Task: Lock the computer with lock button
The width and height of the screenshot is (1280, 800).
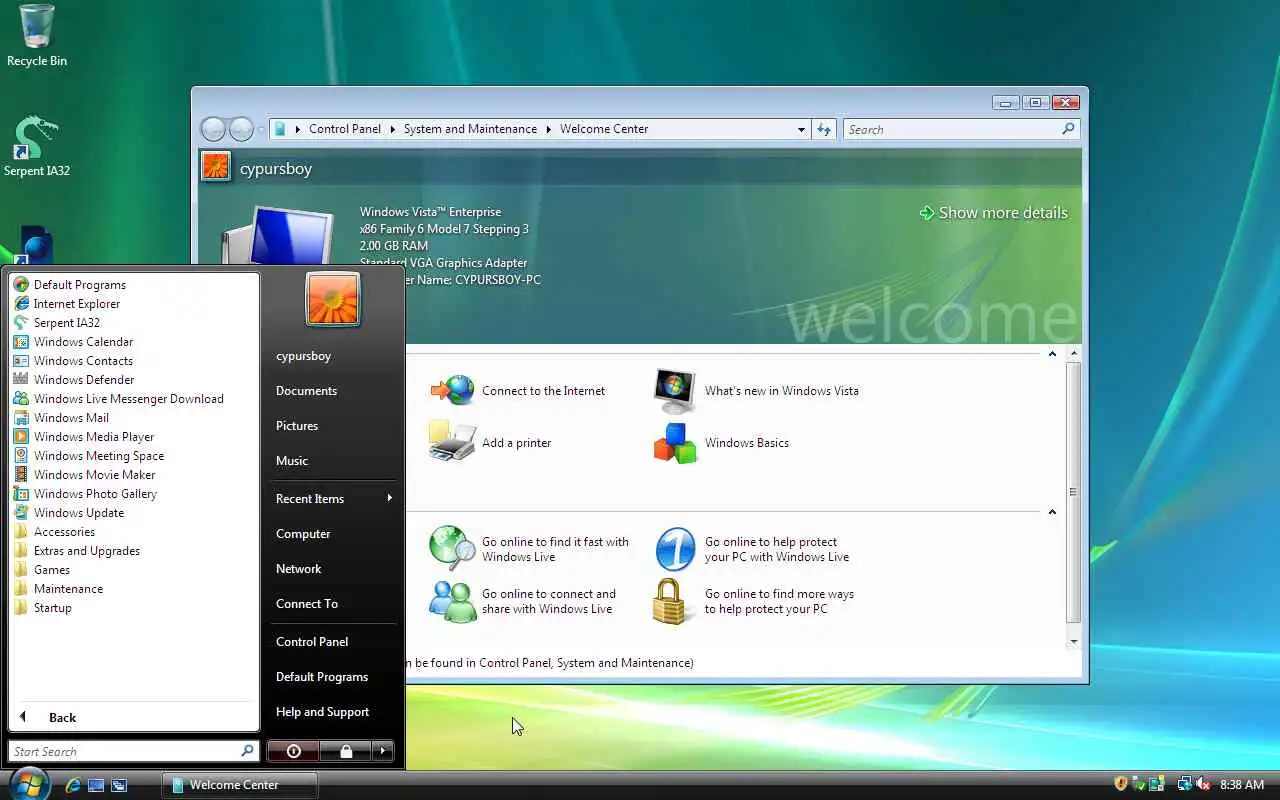Action: 345,751
